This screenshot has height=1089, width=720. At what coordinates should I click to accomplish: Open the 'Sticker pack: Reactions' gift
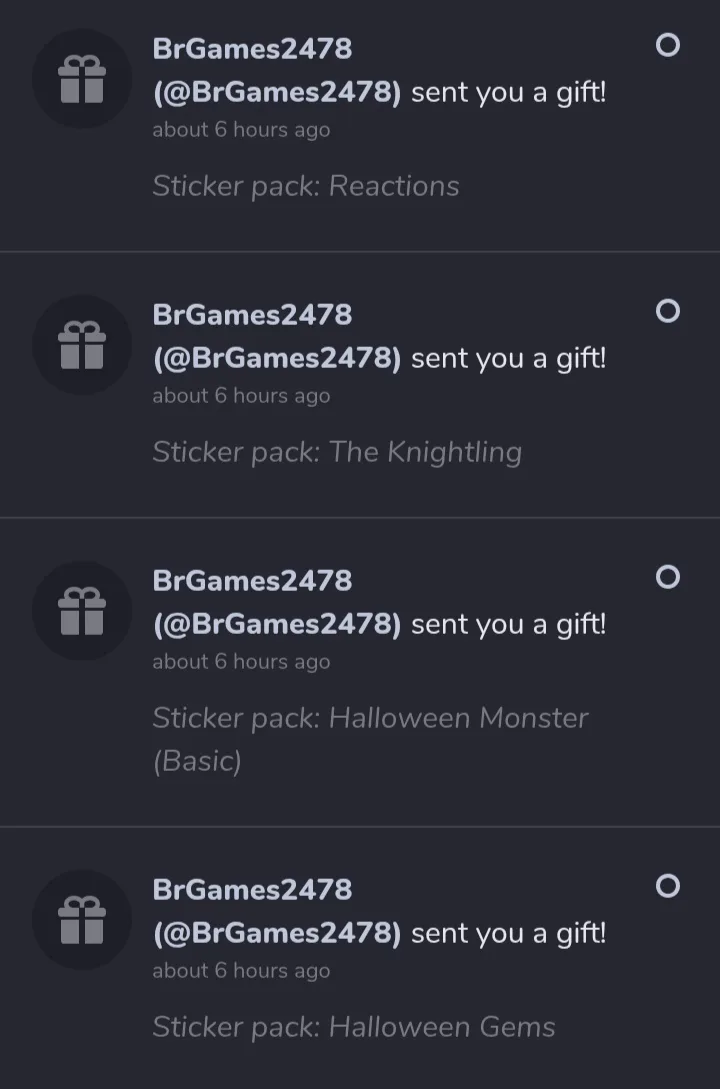306,186
